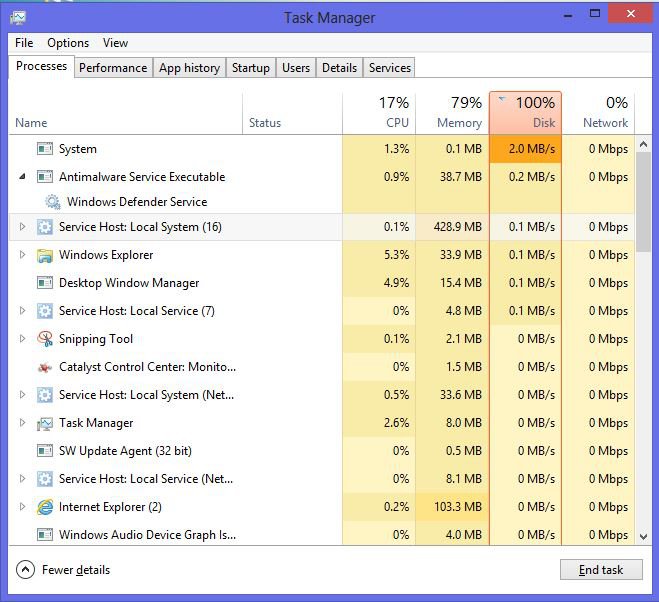Screen dimensions: 659x602
Task: Select the 38.7 MB memory cell
Action: point(452,177)
